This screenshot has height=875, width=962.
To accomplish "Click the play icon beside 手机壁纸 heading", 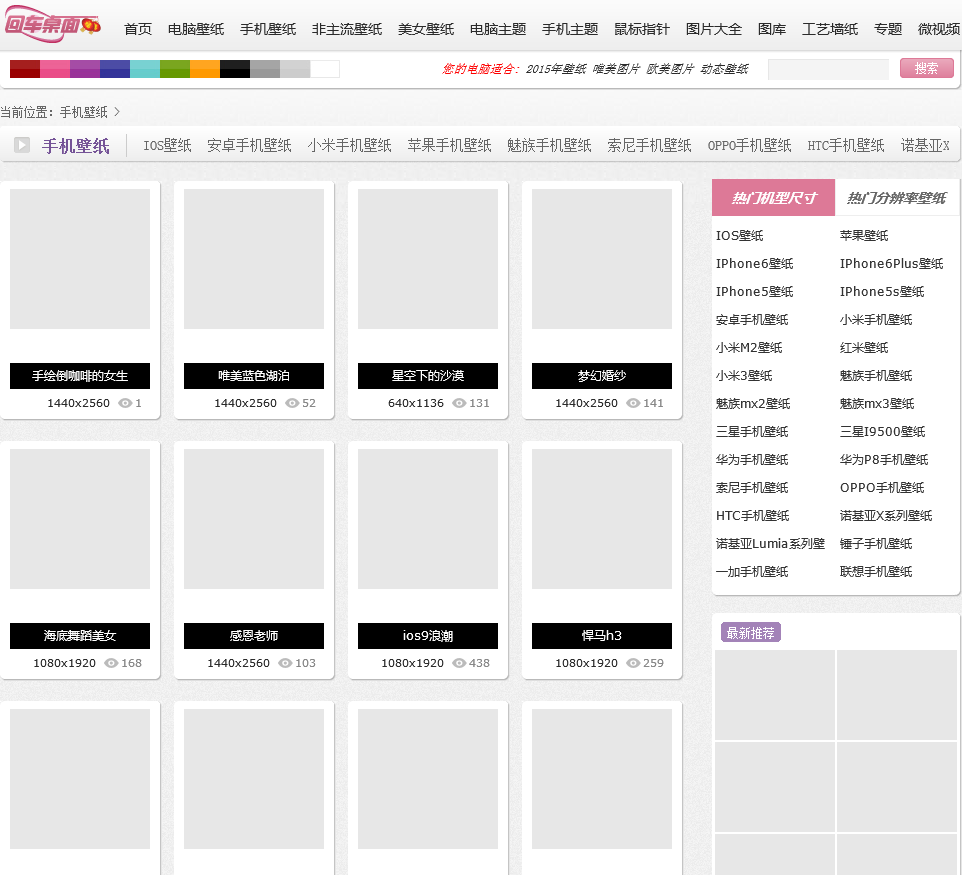I will click(22, 146).
